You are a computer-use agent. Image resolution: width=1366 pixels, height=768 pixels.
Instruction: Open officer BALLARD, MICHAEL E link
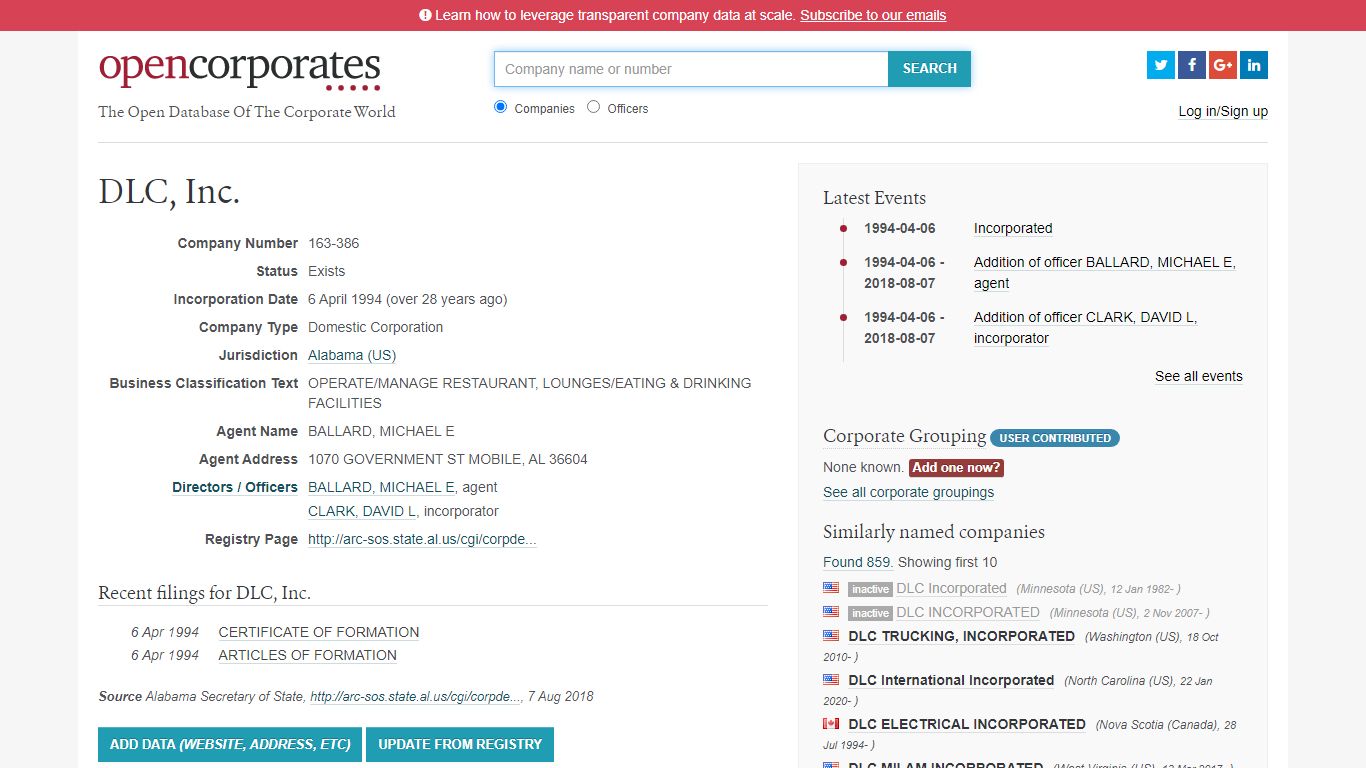click(381, 487)
